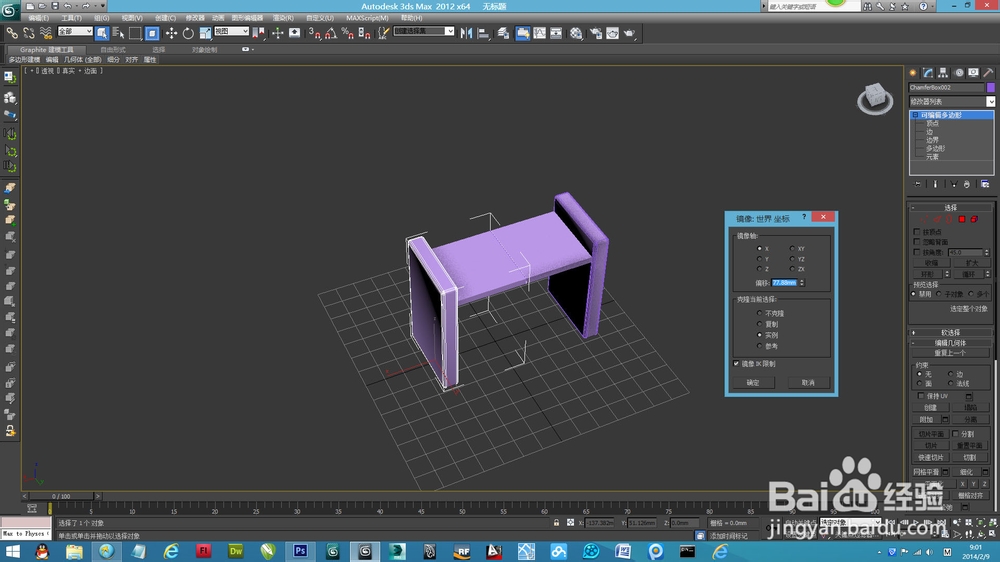
Task: Choose 复制 clone option
Action: (759, 324)
